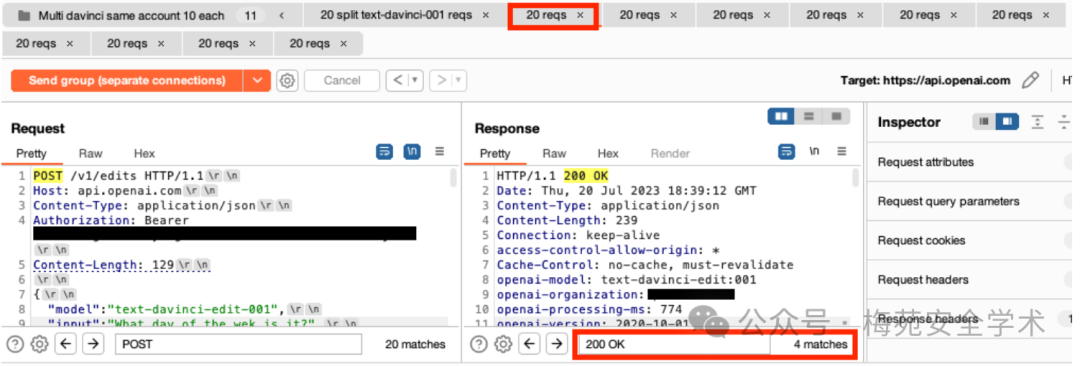
Task: Click the 'Target: https://api.openai.com' text
Action: pyautogui.click(x=925, y=81)
